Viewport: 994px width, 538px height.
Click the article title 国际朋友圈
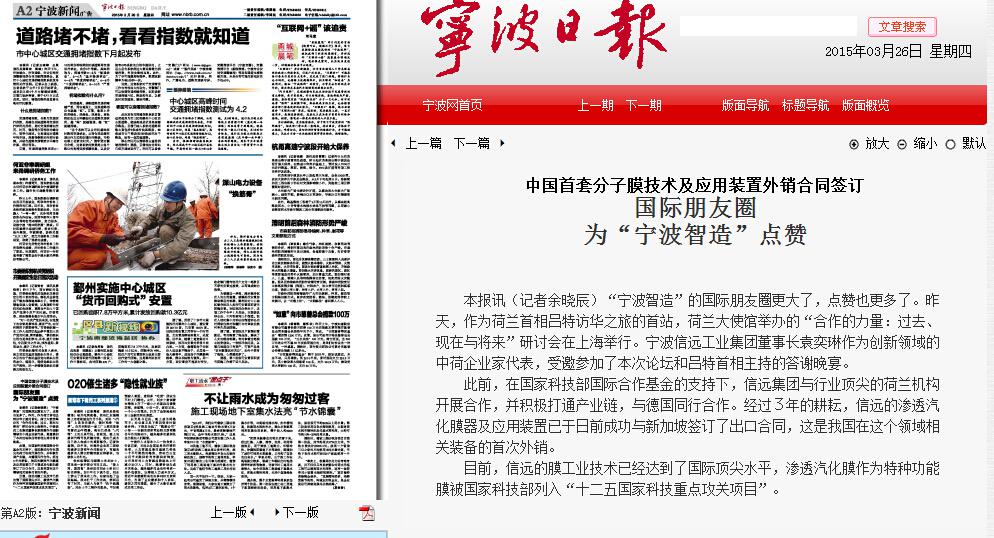(x=695, y=208)
